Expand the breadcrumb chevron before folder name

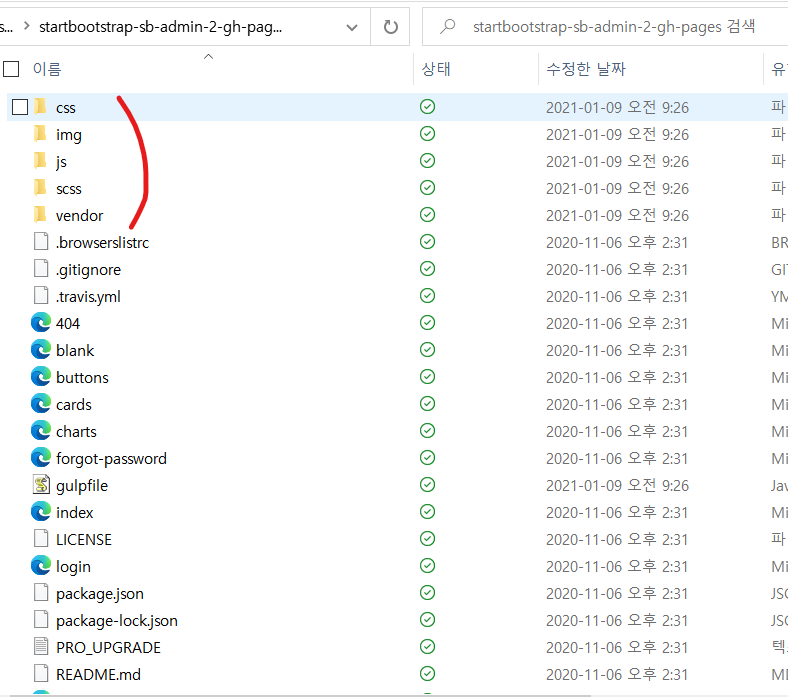[27, 26]
